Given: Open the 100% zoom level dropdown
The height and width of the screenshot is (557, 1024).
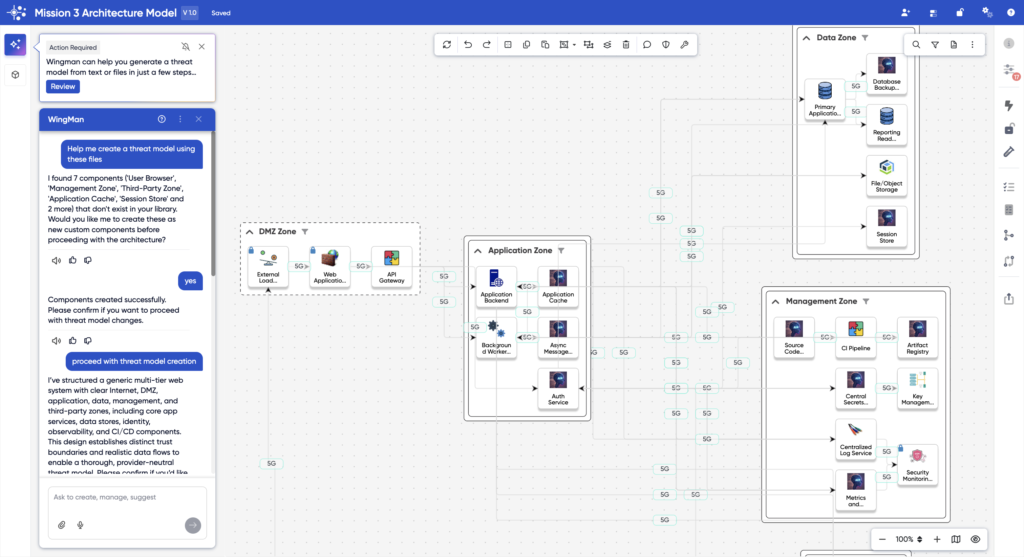Looking at the screenshot, I should 910,539.
